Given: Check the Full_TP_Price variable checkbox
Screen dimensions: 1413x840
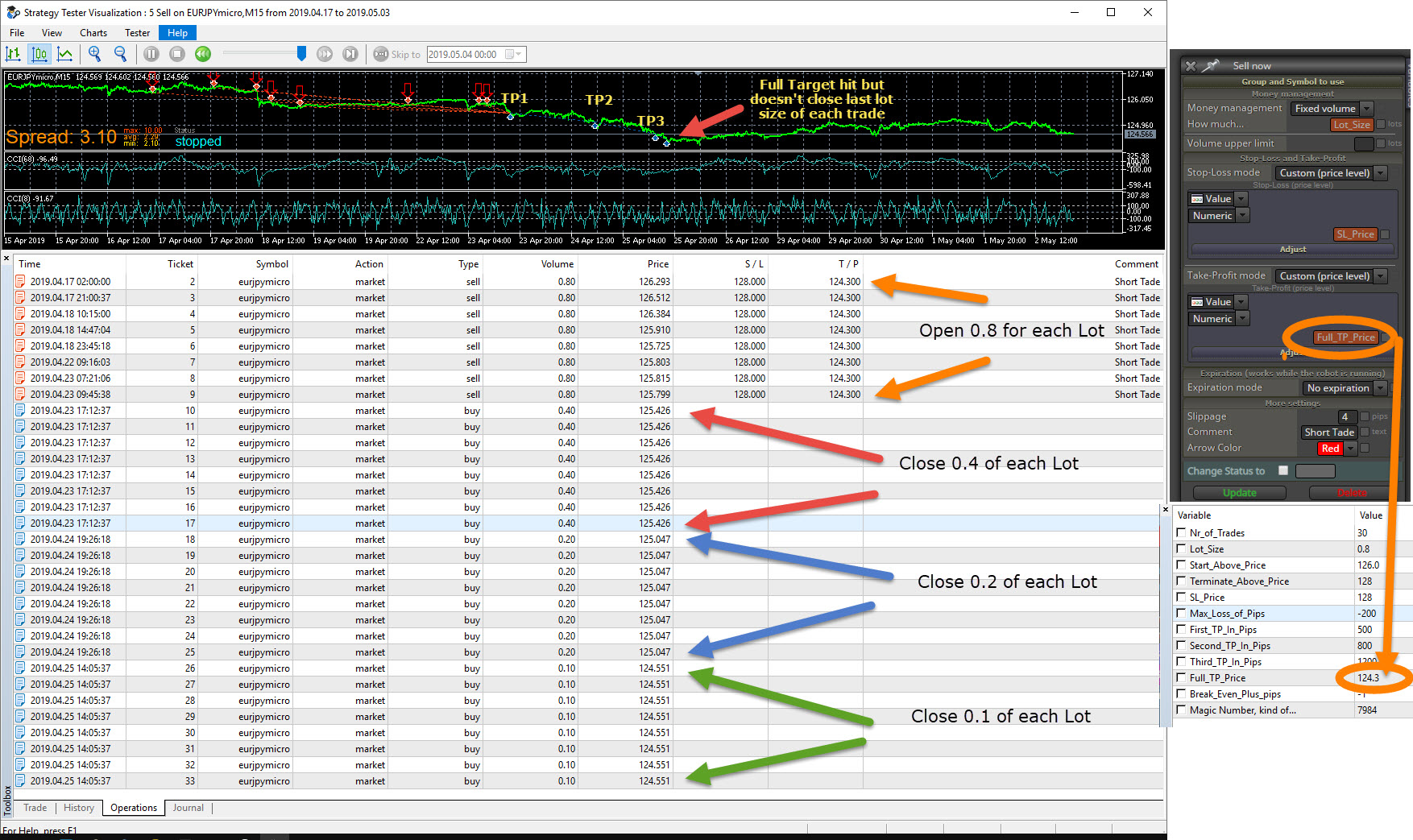Looking at the screenshot, I should [1181, 677].
